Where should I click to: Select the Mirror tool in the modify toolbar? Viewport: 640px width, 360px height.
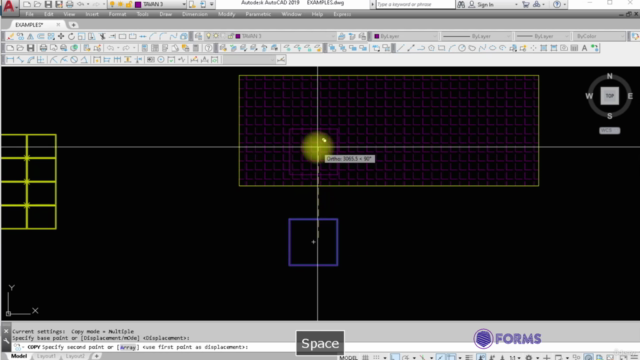click(30, 36)
